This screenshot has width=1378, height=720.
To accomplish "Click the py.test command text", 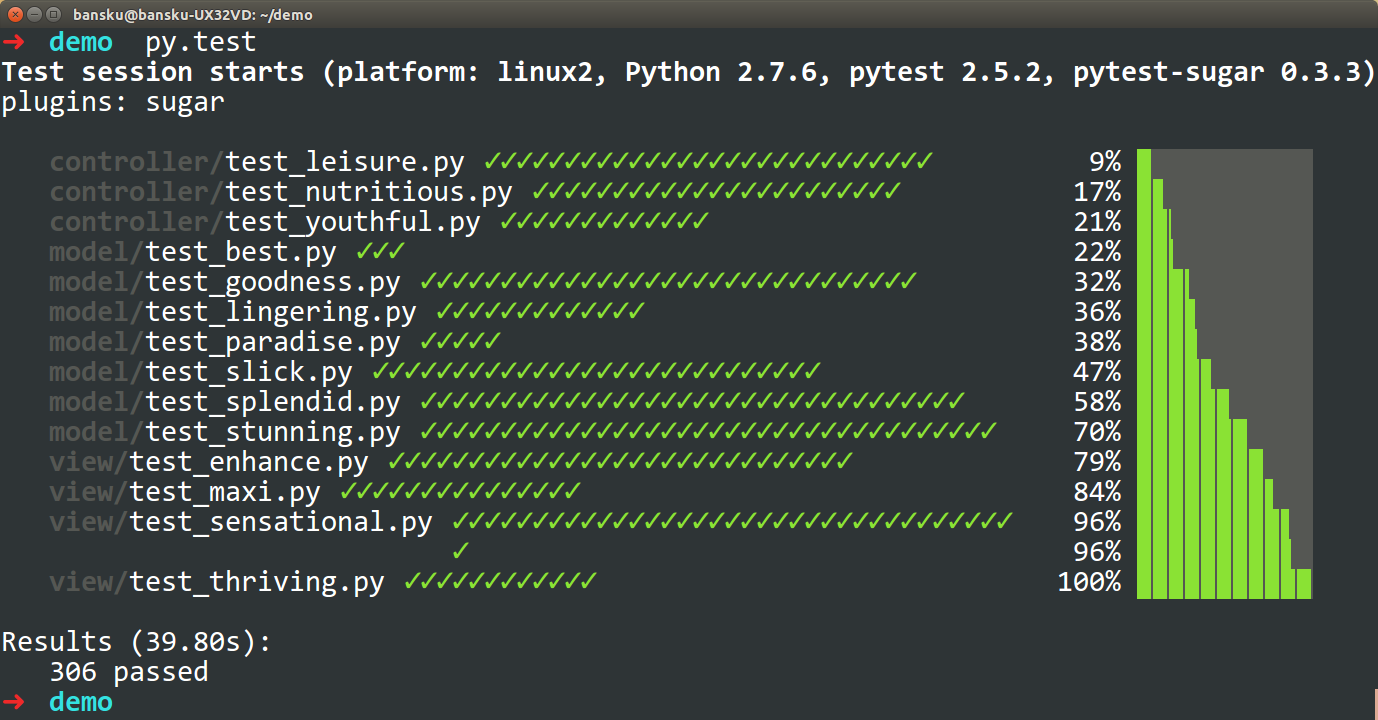I will (x=200, y=42).
